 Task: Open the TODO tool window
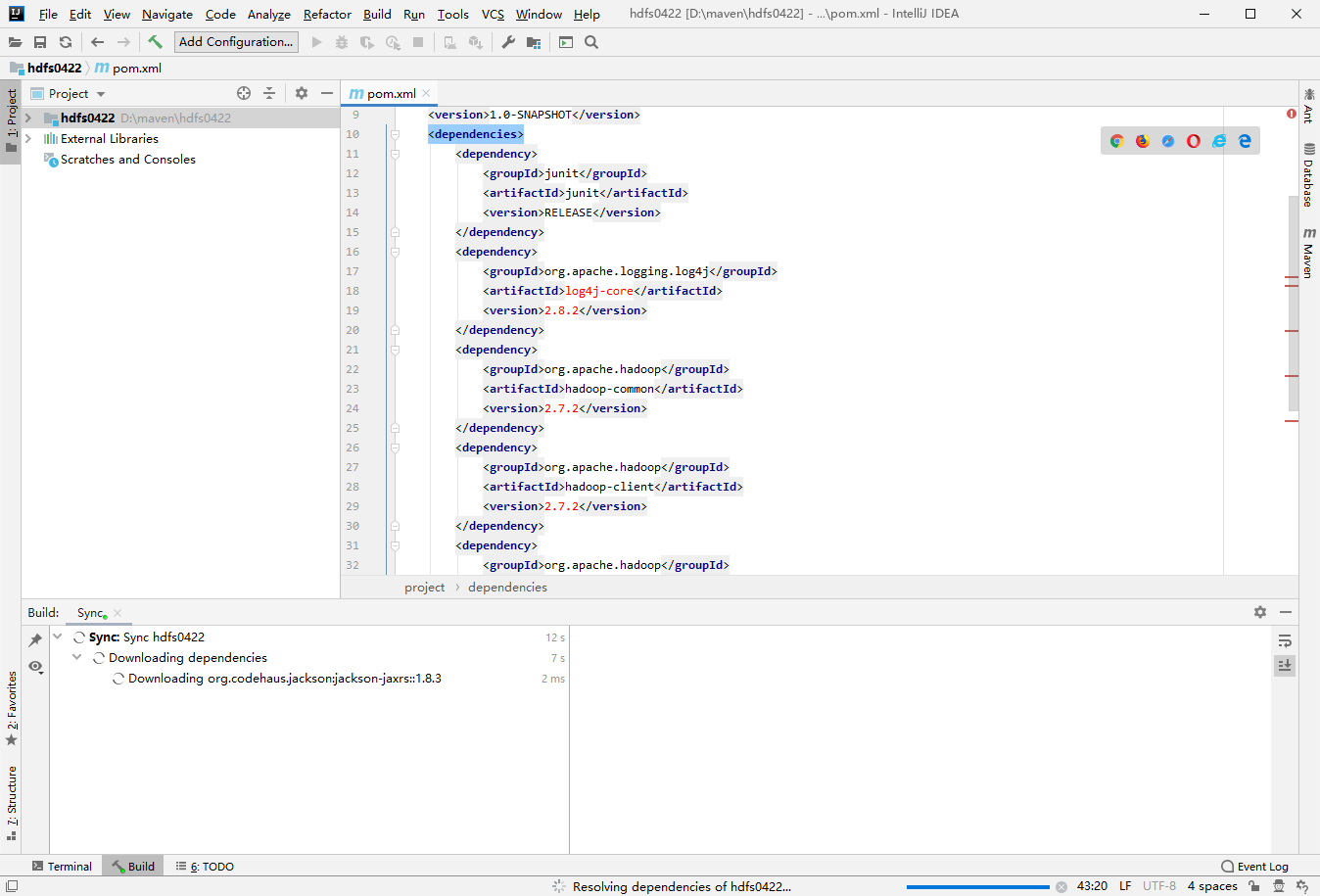point(205,867)
